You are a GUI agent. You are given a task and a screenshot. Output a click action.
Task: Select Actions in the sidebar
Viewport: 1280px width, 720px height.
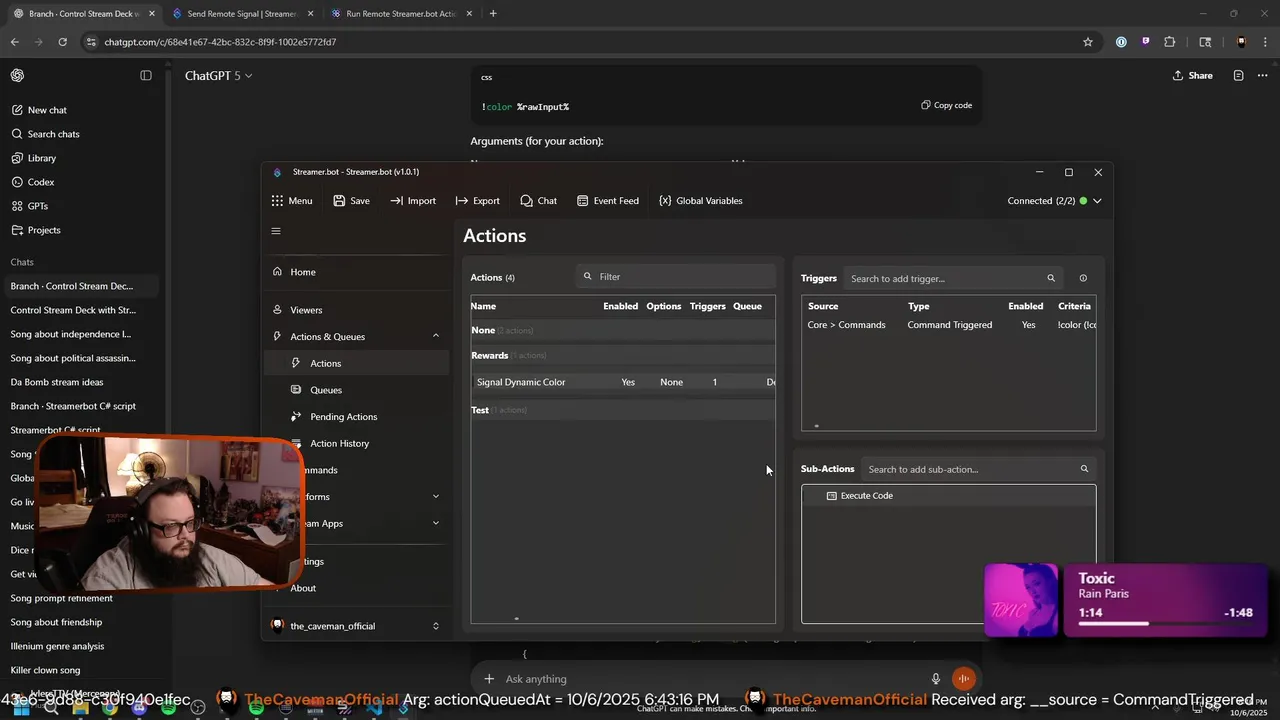[355, 363]
